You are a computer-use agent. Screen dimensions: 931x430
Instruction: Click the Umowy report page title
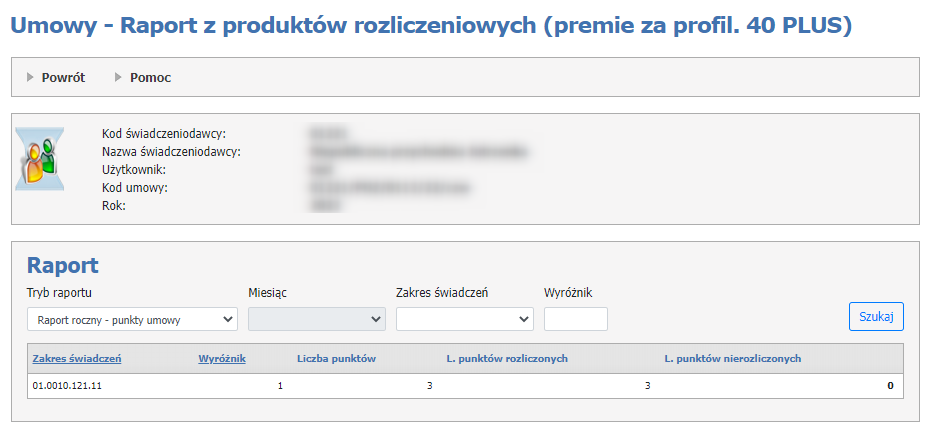click(x=430, y=25)
